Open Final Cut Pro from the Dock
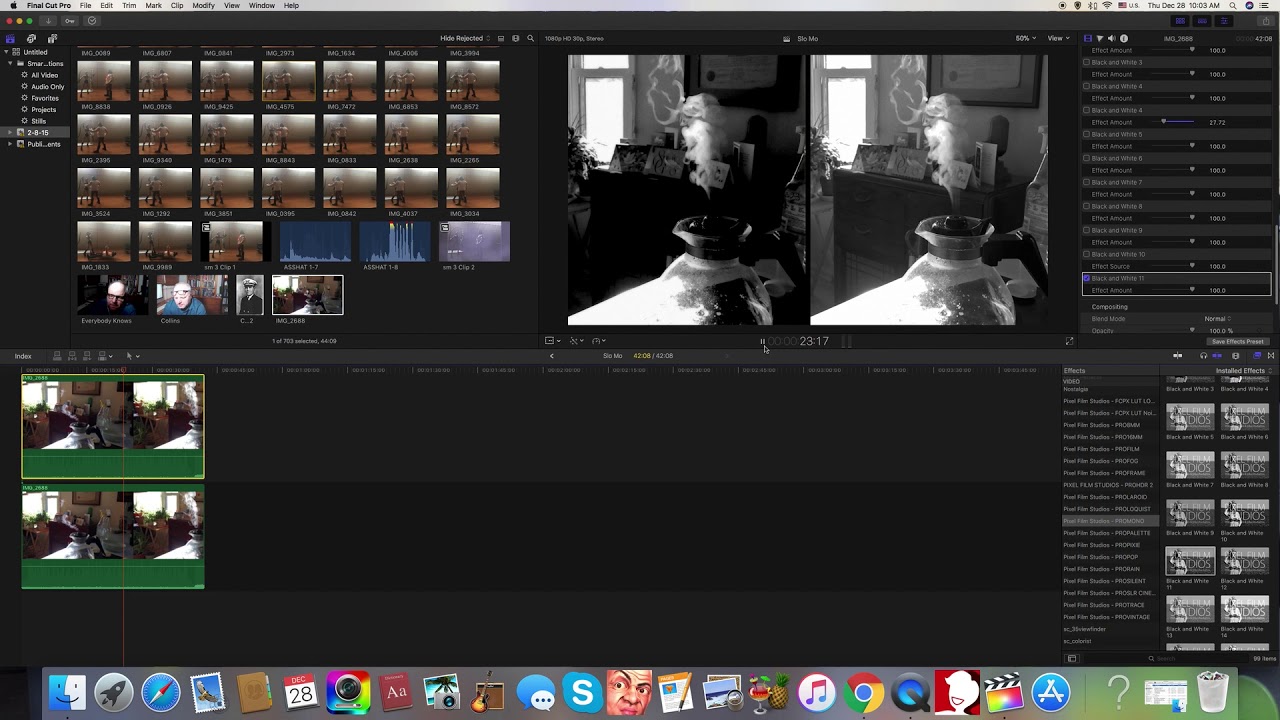This screenshot has width=1280, height=720. tap(1004, 693)
